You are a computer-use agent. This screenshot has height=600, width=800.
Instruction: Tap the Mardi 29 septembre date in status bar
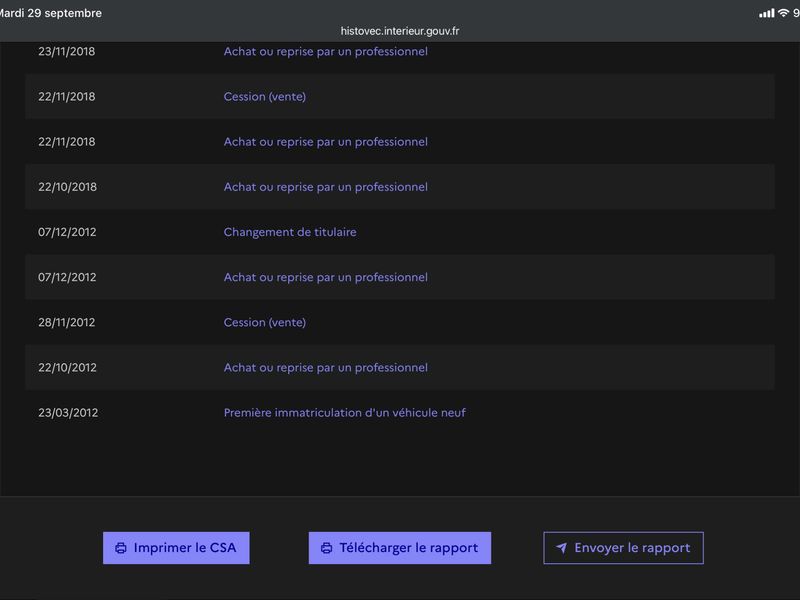point(50,13)
